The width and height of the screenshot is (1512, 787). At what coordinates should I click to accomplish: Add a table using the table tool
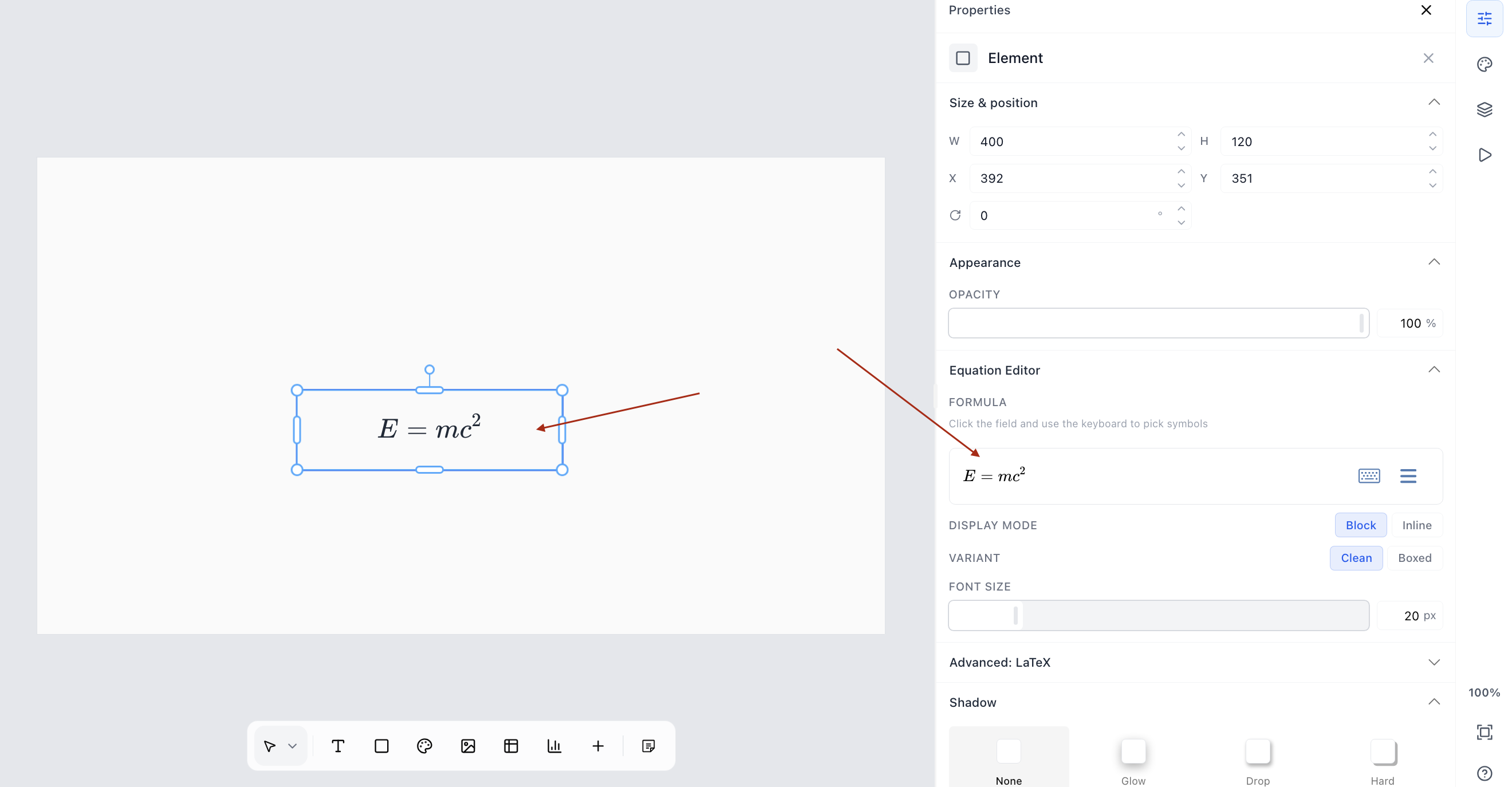[511, 746]
